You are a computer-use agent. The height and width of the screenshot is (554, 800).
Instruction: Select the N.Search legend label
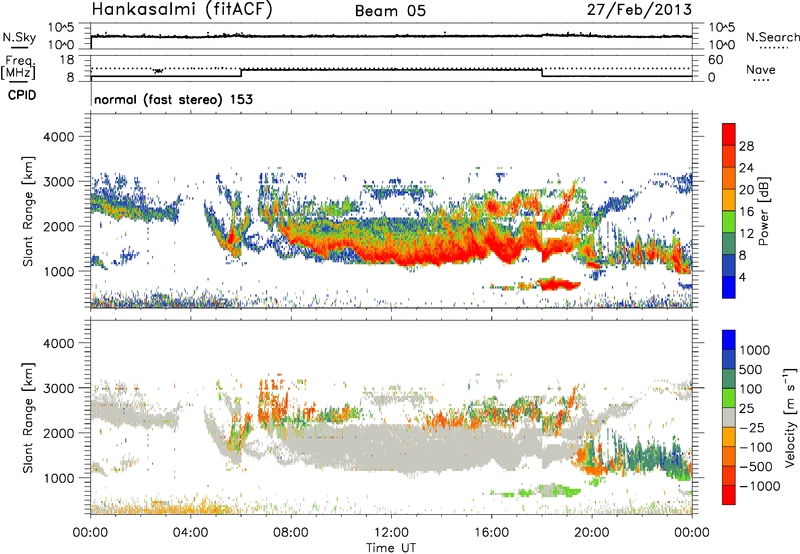(772, 37)
